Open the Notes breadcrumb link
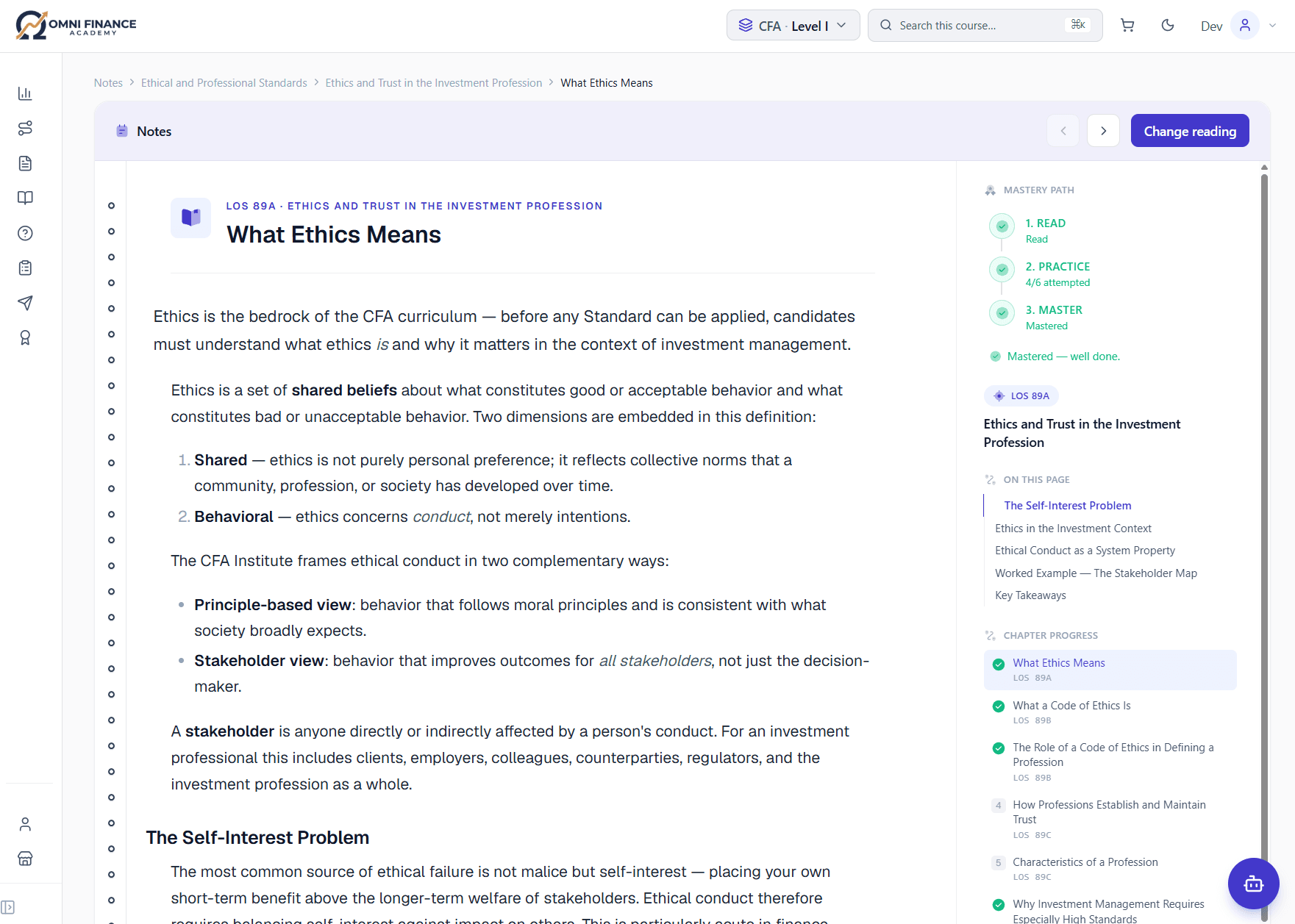1295x924 pixels. (108, 83)
